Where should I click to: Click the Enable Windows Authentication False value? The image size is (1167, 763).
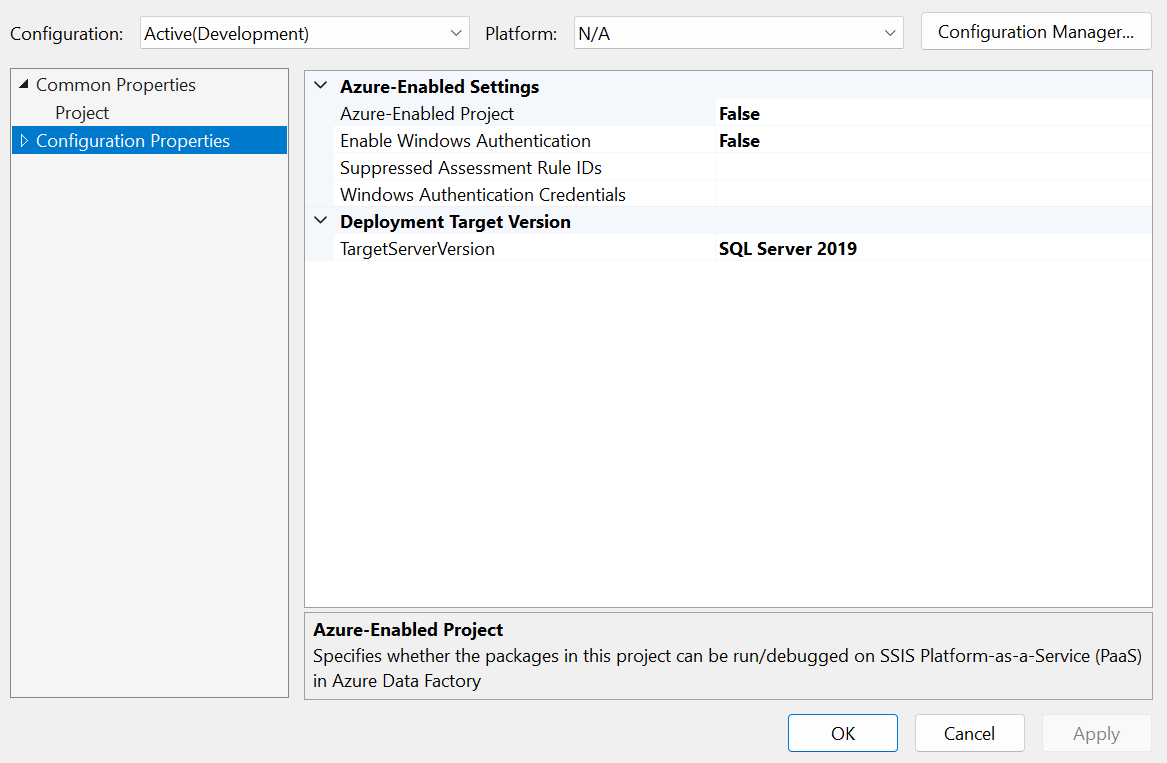point(739,141)
